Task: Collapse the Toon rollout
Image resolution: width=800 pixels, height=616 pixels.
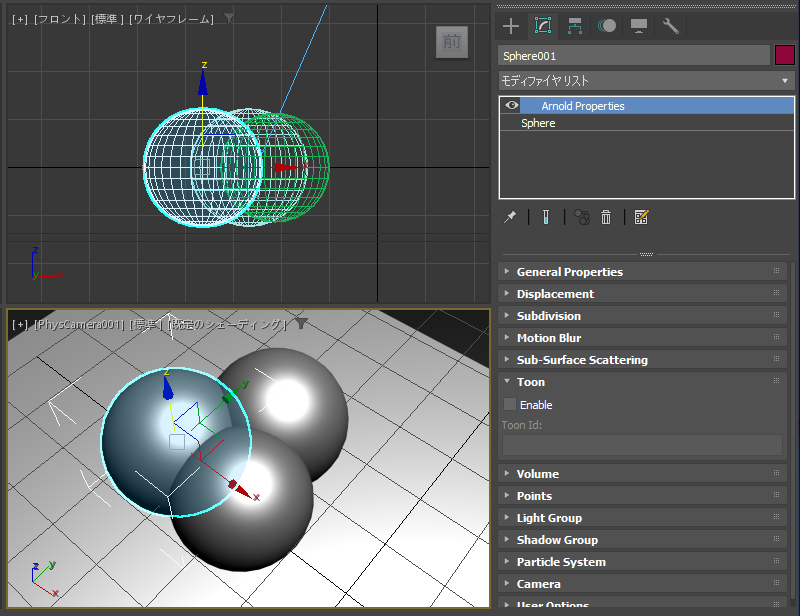Action: [642, 382]
